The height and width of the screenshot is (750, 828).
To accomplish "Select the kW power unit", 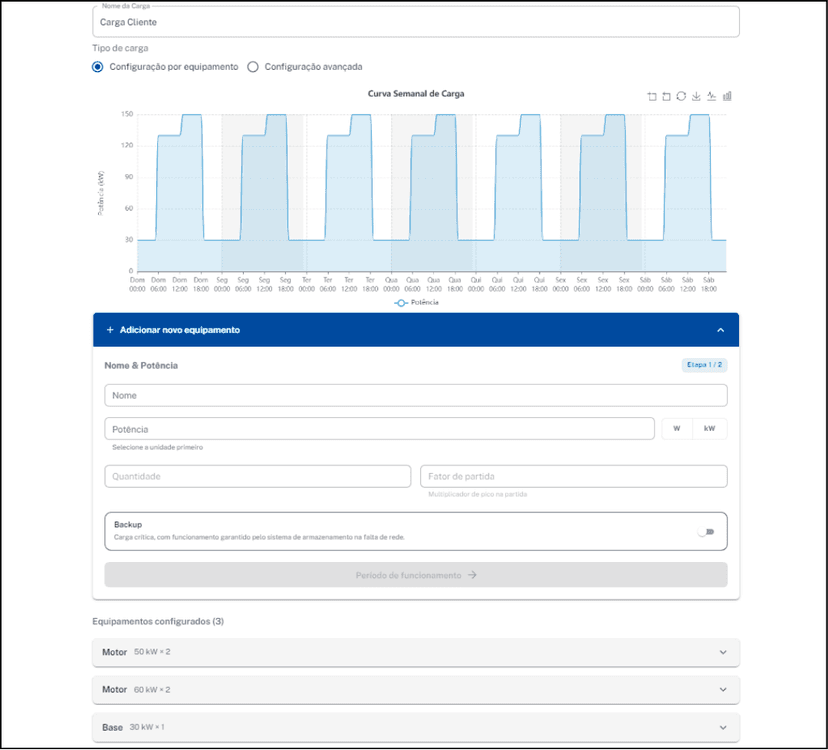I will [x=710, y=427].
